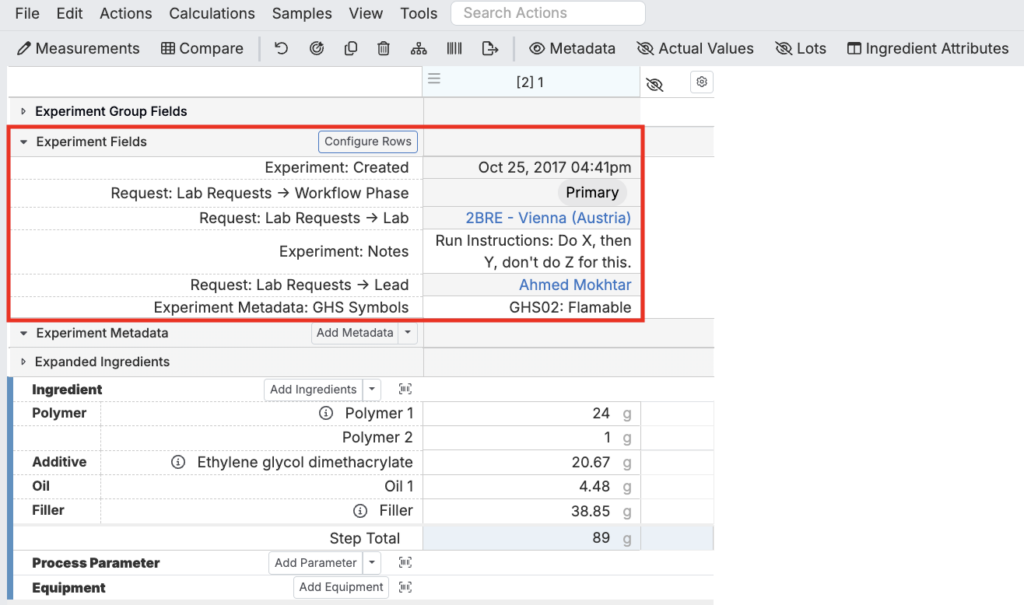Click the Search Actions input field

click(548, 13)
